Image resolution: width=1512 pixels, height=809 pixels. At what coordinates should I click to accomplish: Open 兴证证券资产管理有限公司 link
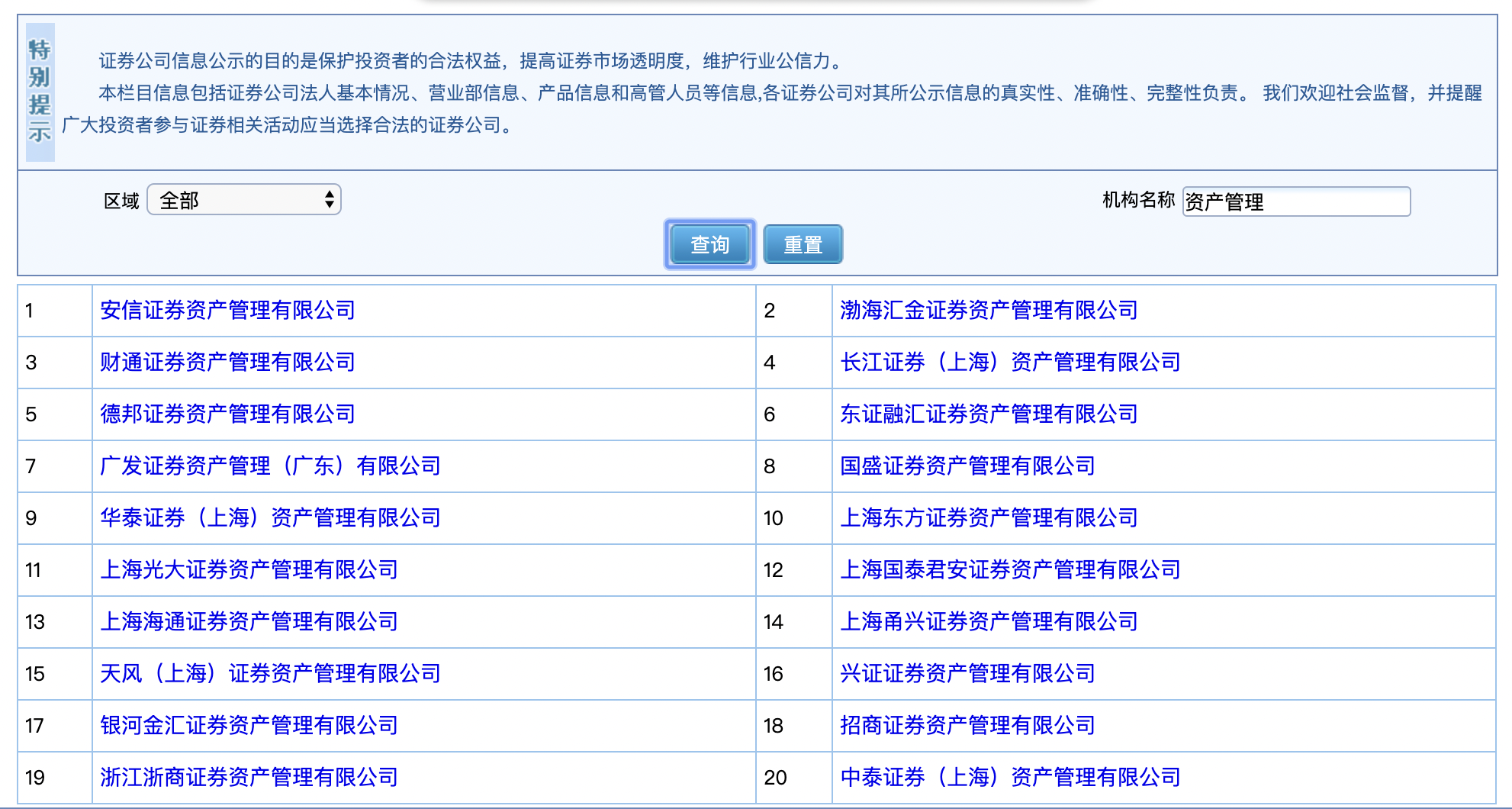tap(967, 673)
